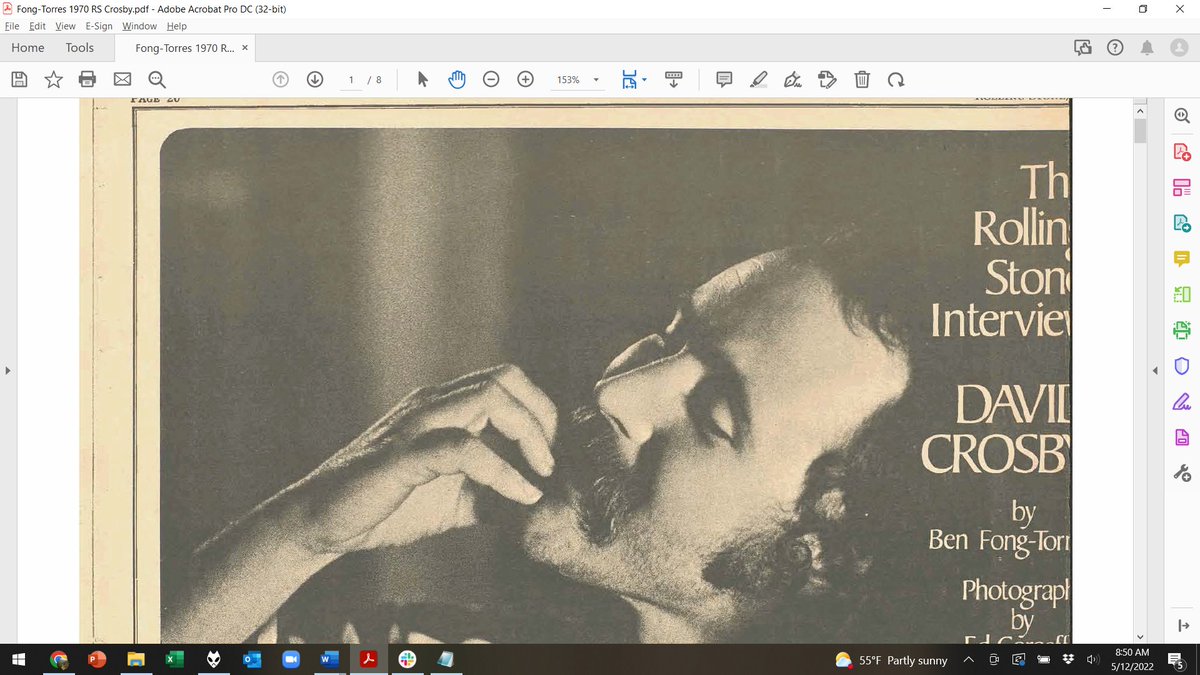Zoom in with the plus button
Viewport: 1200px width, 675px height.
pos(525,79)
